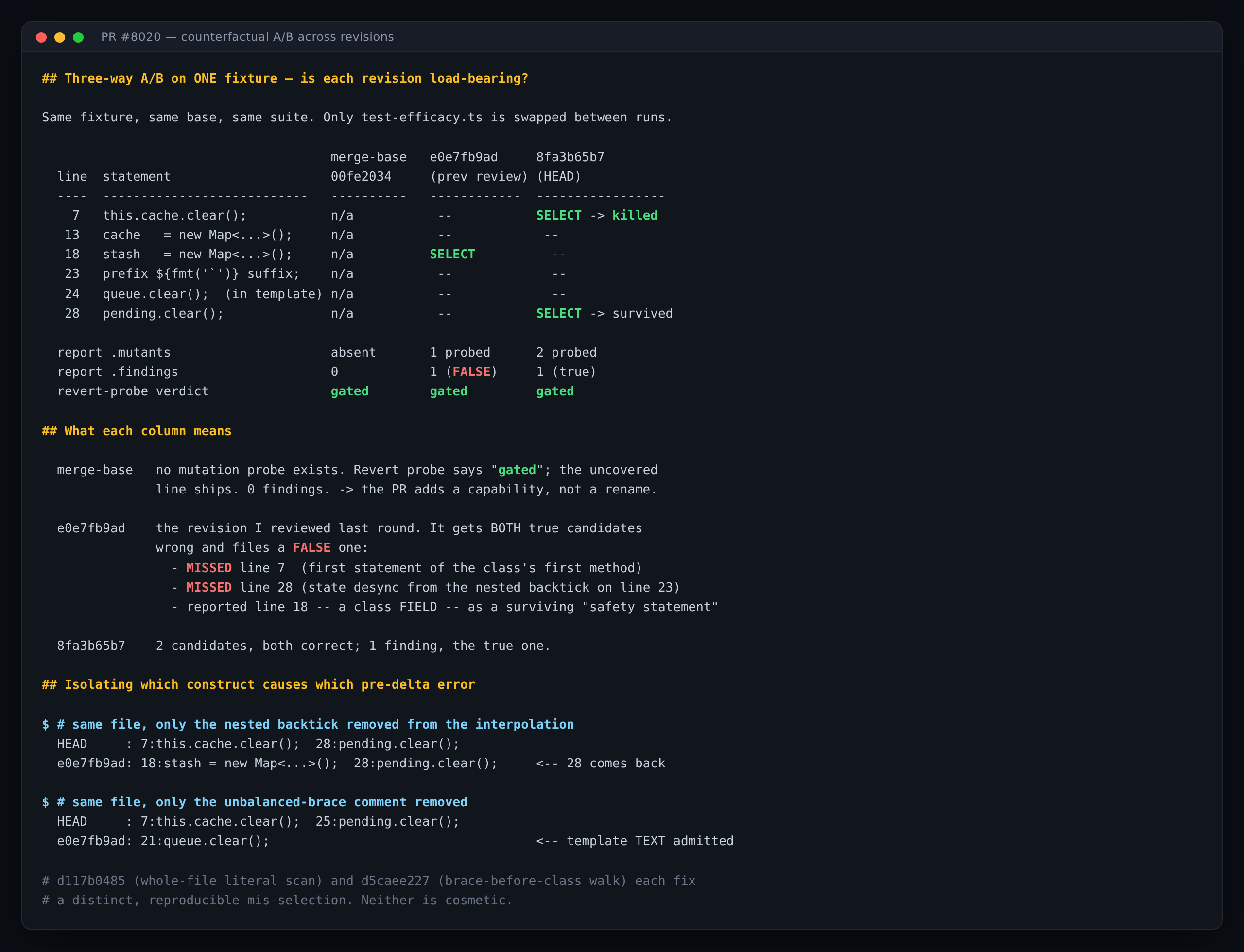
Task: Click the e0e7fb9ad column header hash
Action: tap(463, 157)
